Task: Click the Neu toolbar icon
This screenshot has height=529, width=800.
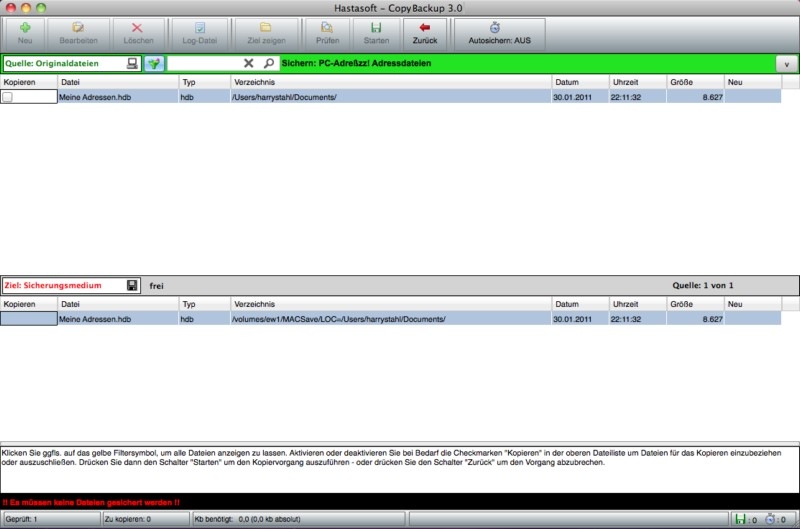Action: (25, 28)
